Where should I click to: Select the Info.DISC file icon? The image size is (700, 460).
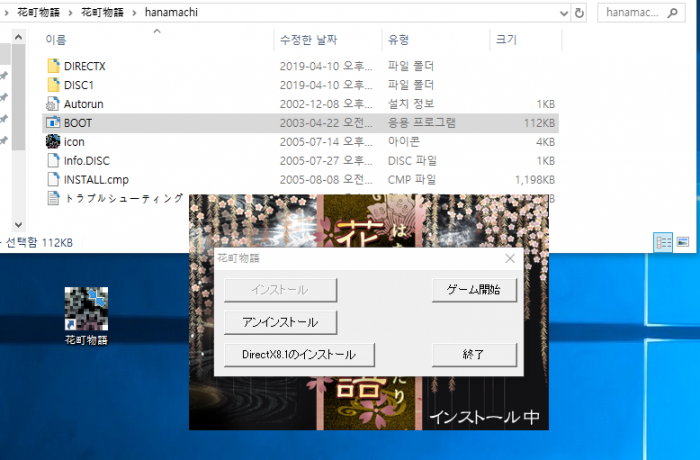tap(53, 160)
